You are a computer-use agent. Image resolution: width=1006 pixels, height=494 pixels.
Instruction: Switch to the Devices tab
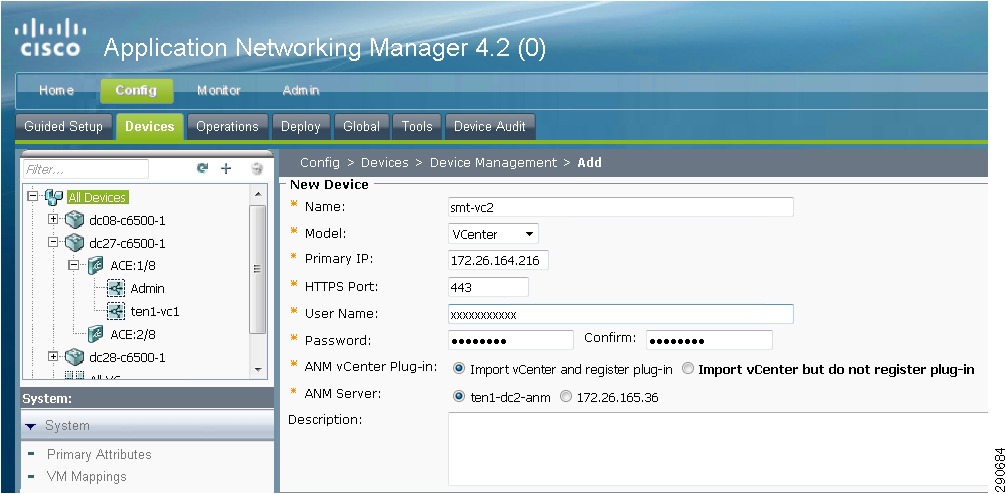[x=149, y=126]
